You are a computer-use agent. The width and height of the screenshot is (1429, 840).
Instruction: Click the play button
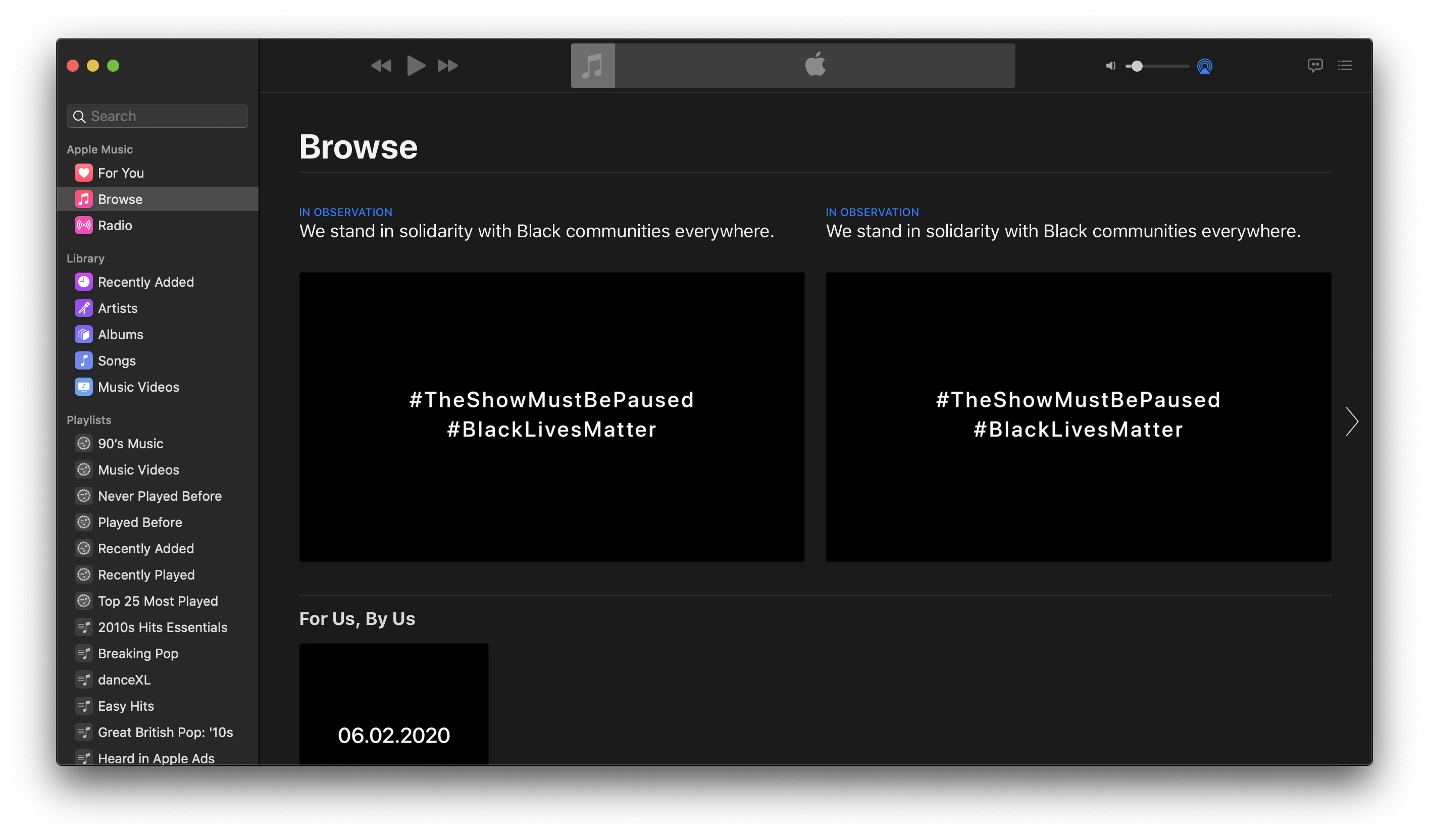coord(416,66)
